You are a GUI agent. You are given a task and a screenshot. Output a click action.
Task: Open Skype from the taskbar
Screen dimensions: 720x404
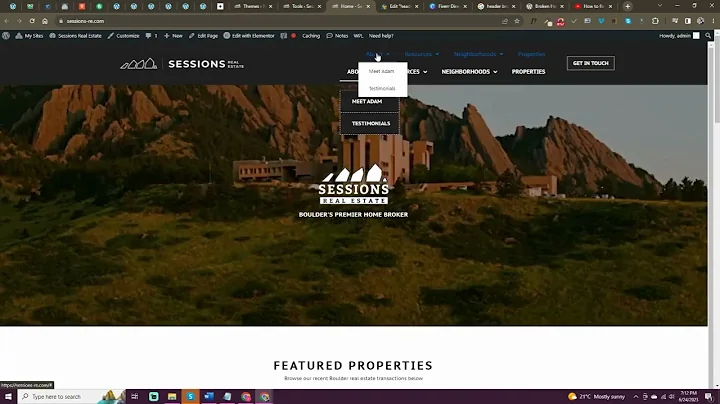[x=191, y=397]
